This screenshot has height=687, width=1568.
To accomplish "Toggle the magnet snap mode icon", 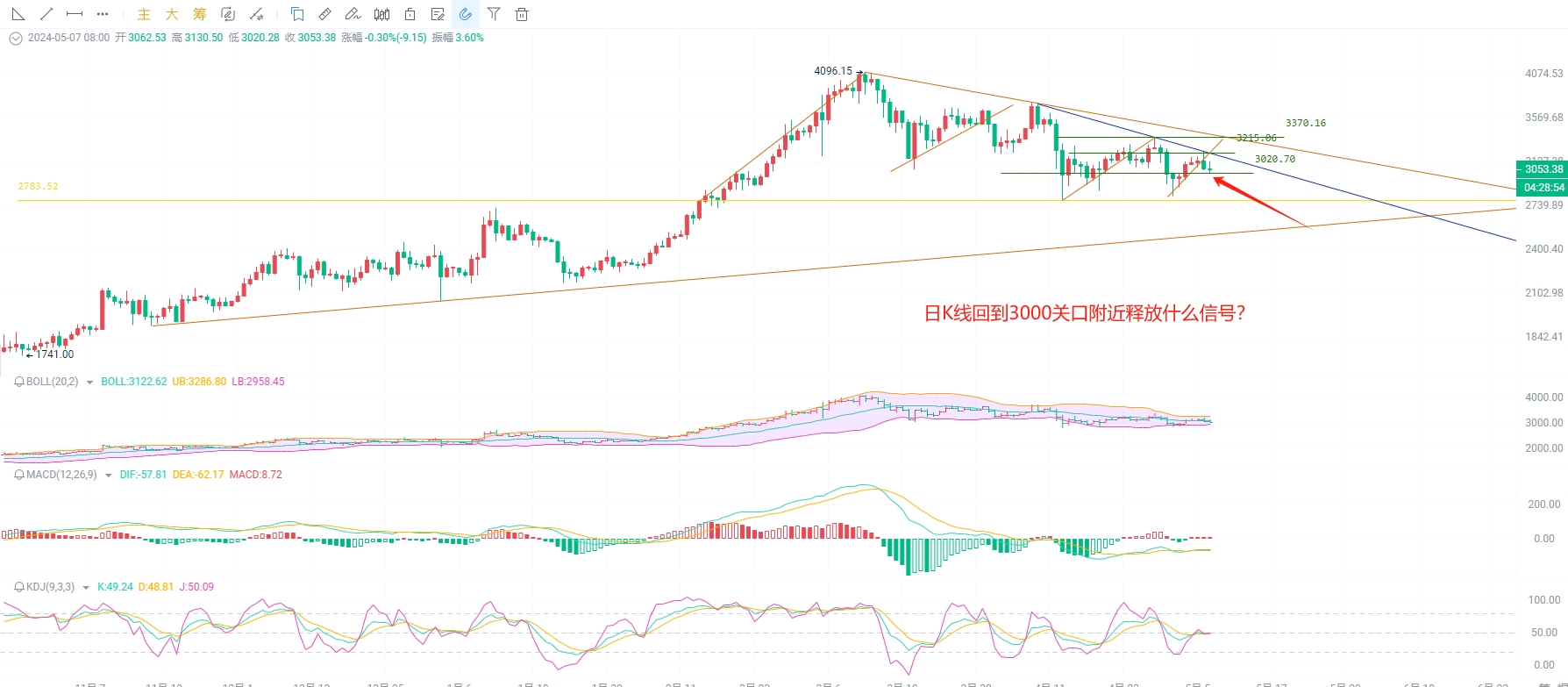I will click(466, 14).
